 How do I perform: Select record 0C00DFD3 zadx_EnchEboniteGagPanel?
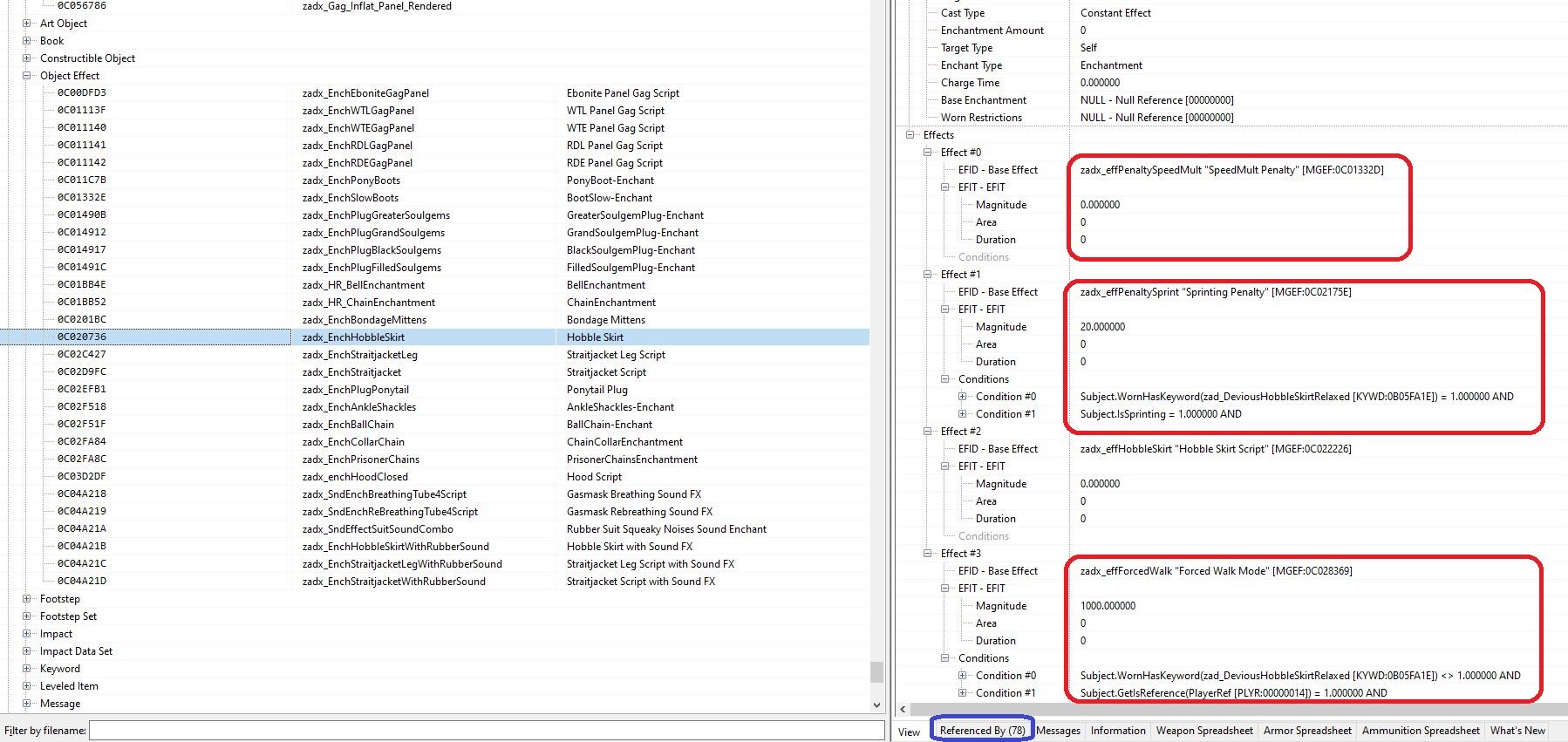(x=434, y=93)
